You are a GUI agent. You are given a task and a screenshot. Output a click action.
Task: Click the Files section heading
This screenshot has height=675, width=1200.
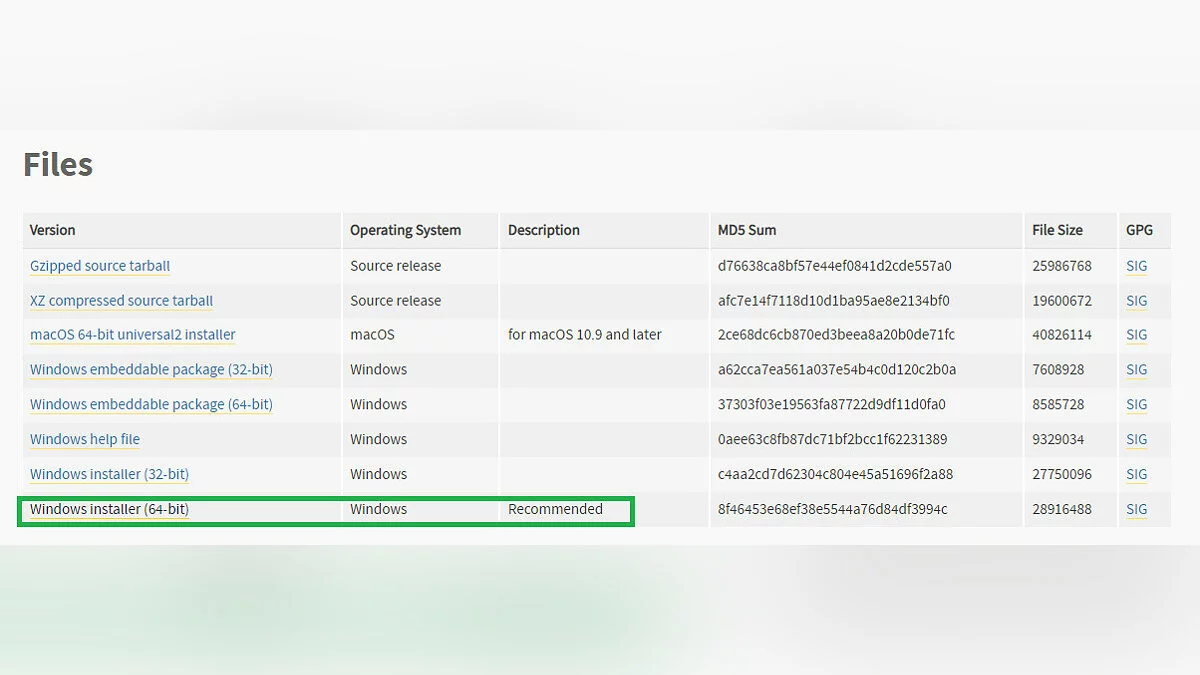coord(58,164)
